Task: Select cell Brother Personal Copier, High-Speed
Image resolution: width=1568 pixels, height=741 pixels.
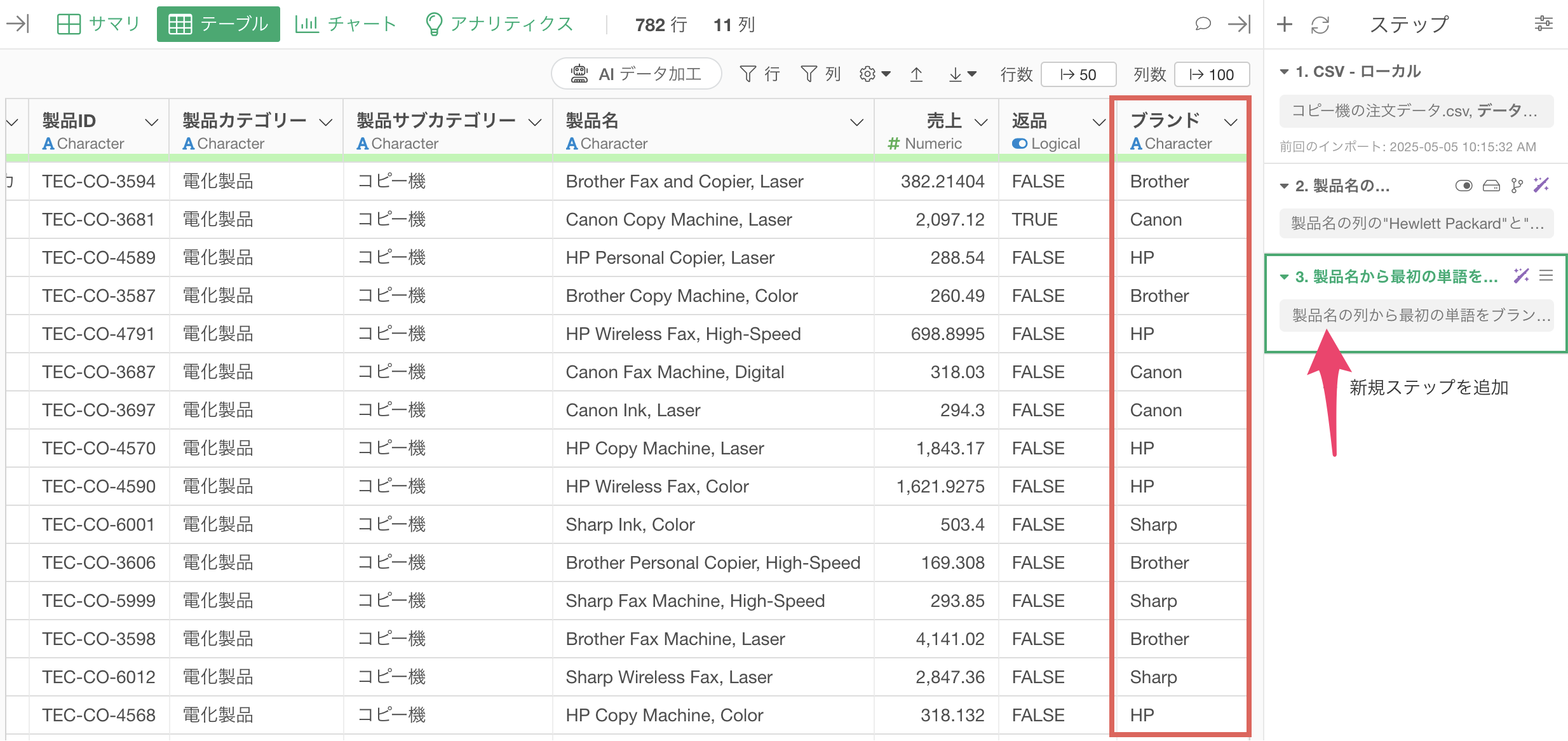Action: 713,563
